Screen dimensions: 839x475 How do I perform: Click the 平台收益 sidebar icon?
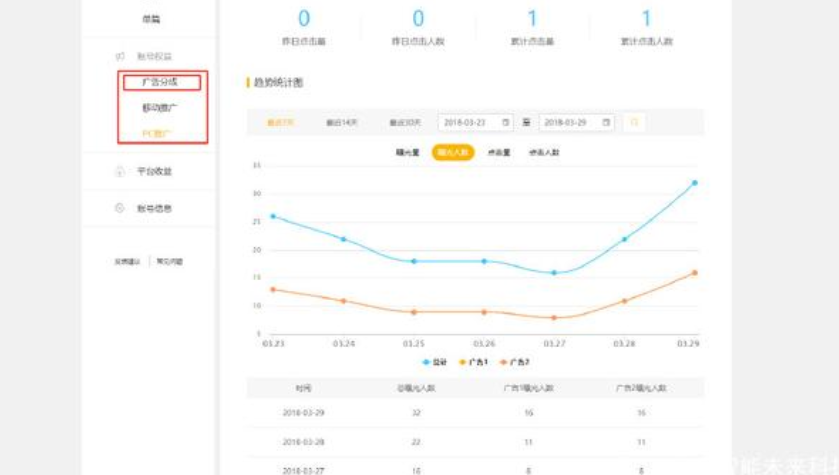click(x=120, y=172)
